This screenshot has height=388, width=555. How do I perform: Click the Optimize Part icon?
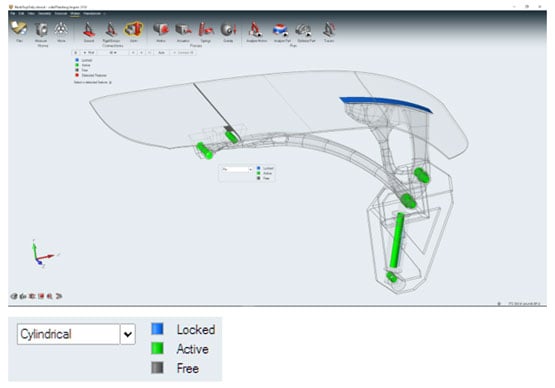point(304,30)
